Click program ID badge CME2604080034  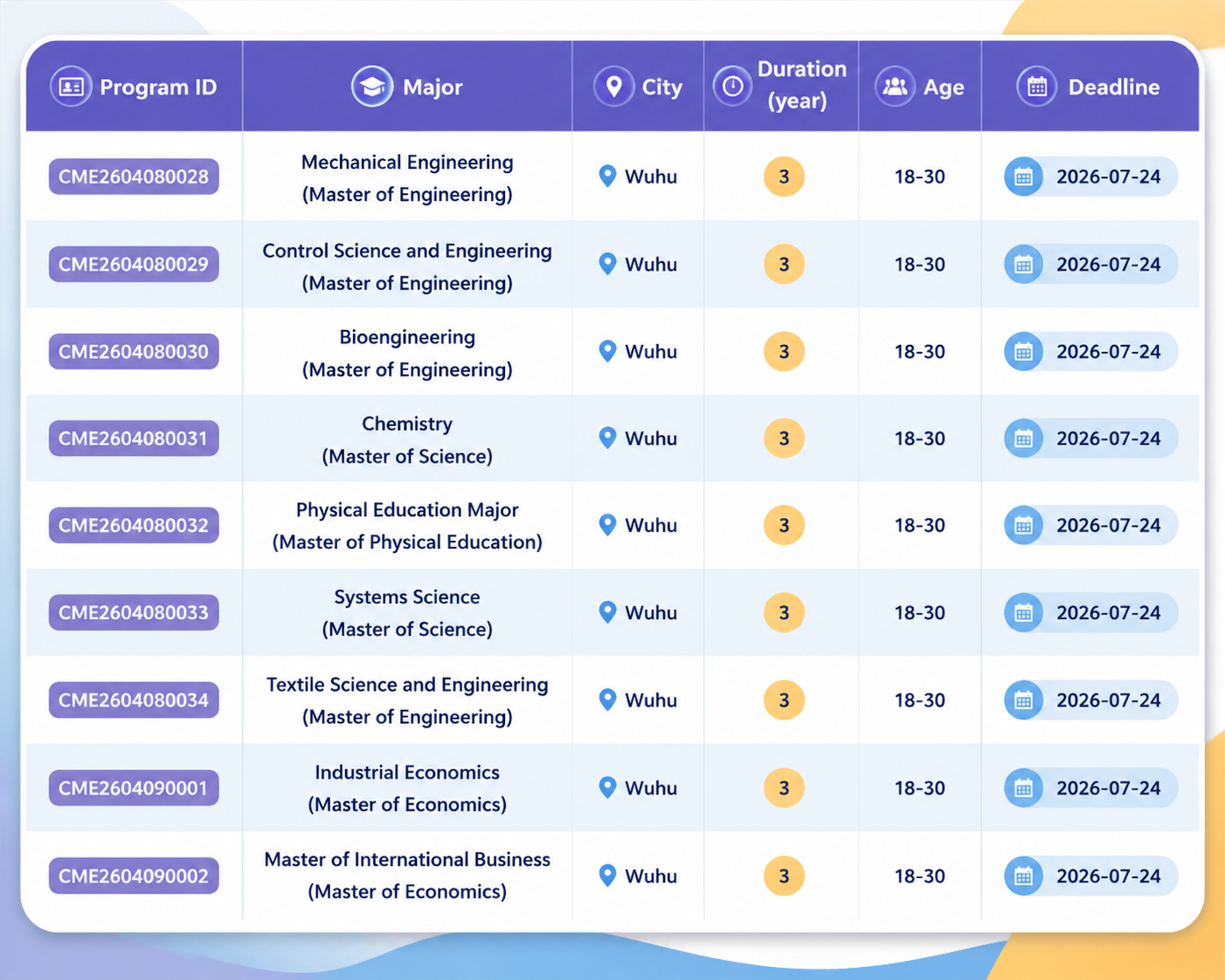coord(134,700)
